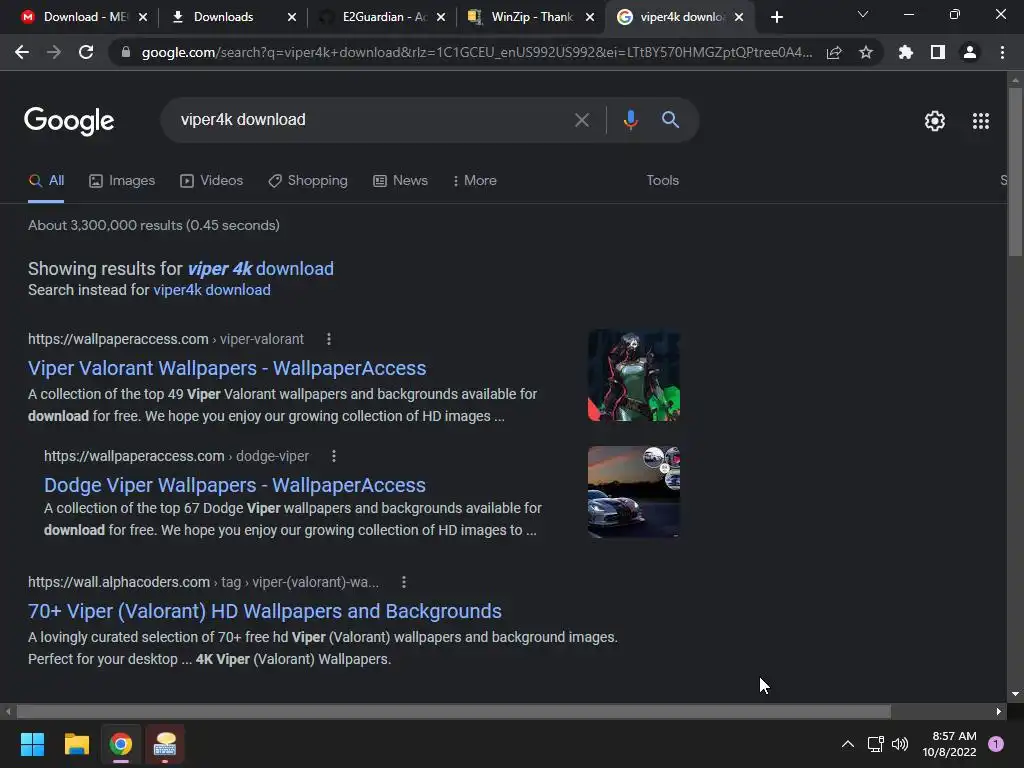Share this page icon in address bar

pyautogui.click(x=834, y=52)
